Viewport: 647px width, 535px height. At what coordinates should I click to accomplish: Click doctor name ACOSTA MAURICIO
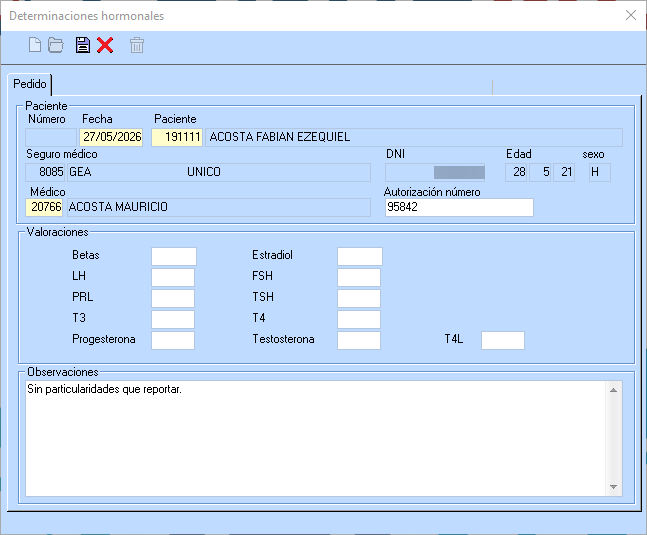pos(219,207)
